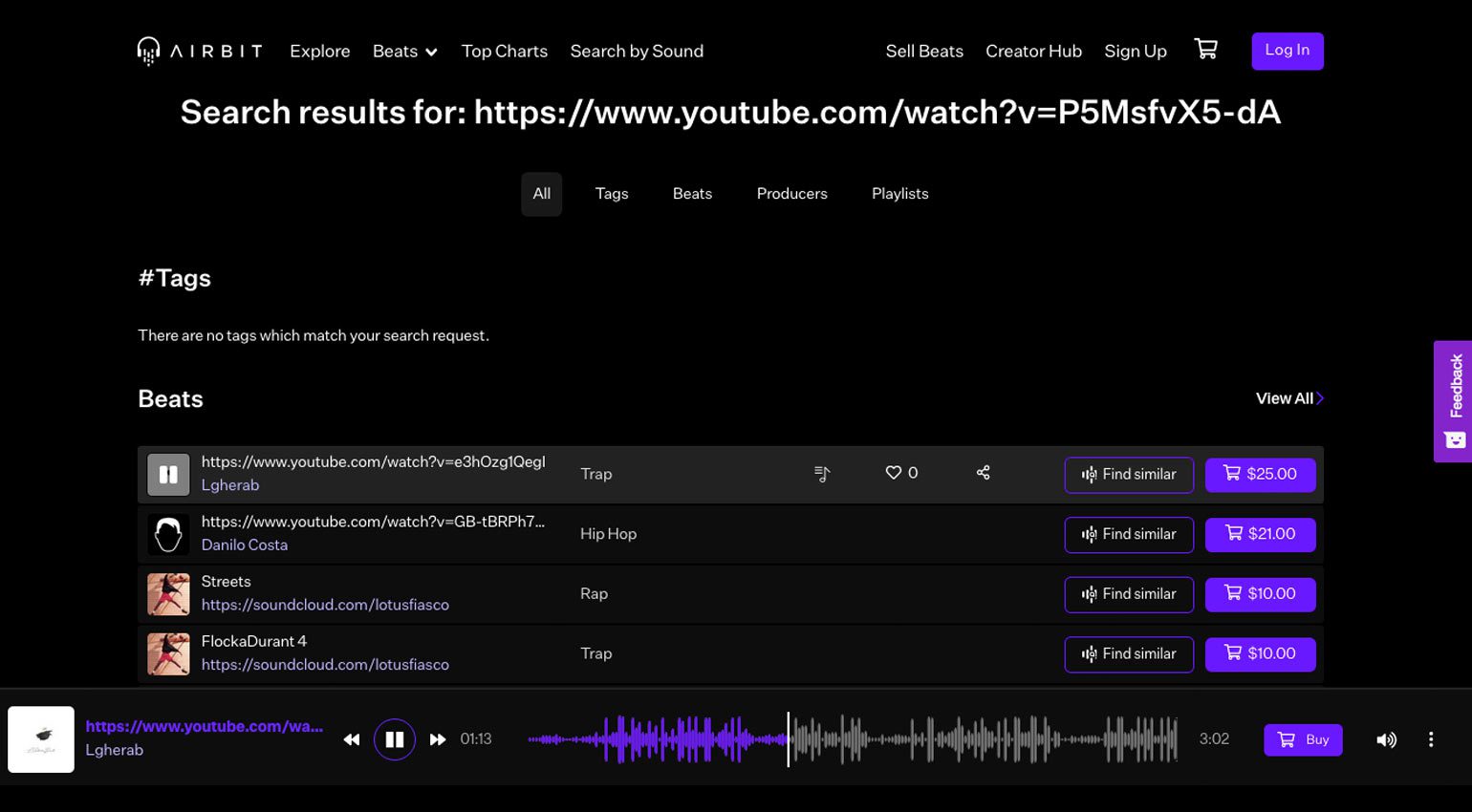This screenshot has height=812, width=1472.
Task: Open the player more options menu
Action: (1431, 739)
